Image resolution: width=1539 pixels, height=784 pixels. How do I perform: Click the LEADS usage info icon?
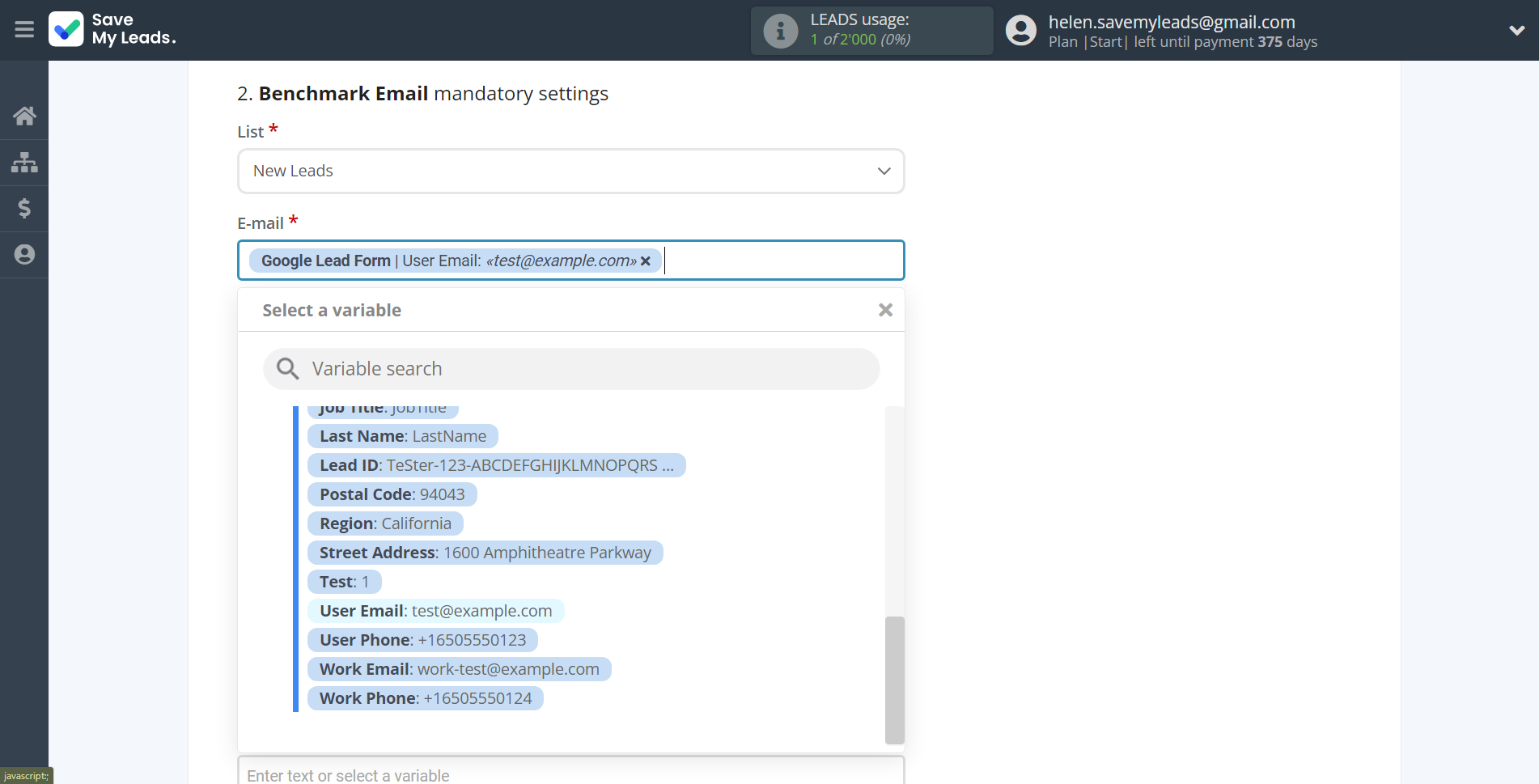click(x=781, y=31)
